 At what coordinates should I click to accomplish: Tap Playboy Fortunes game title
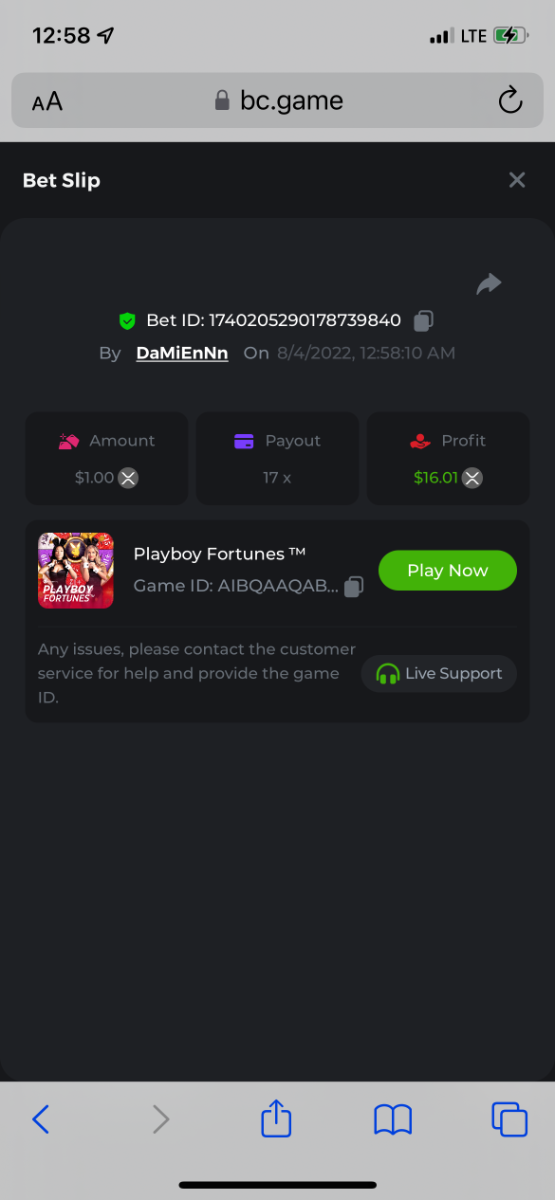pyautogui.click(x=220, y=554)
